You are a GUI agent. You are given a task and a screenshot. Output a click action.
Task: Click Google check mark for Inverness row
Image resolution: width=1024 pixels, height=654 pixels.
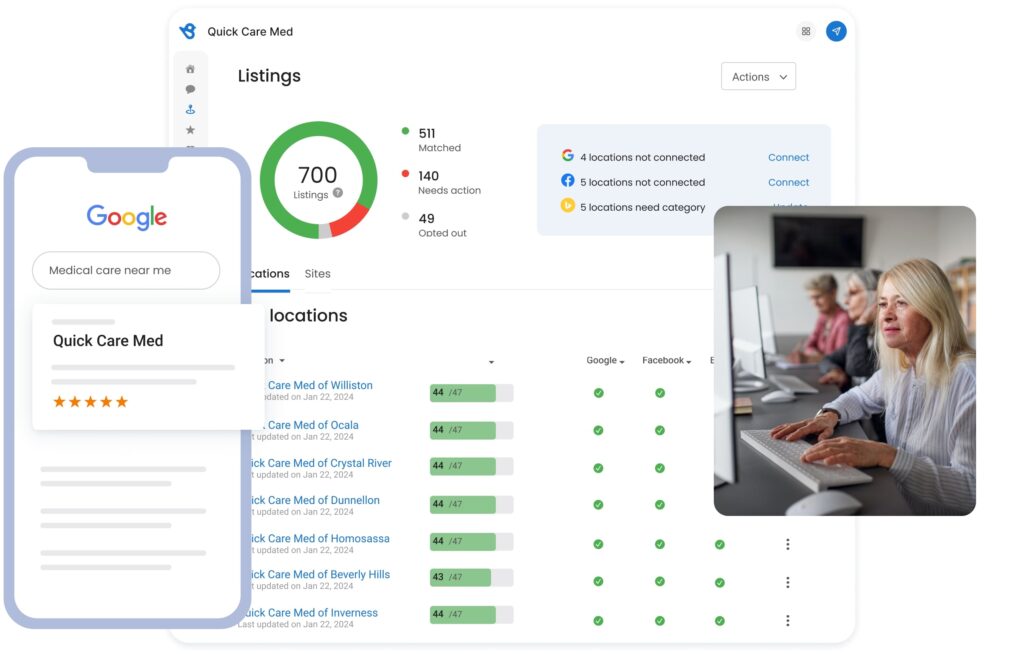click(598, 621)
